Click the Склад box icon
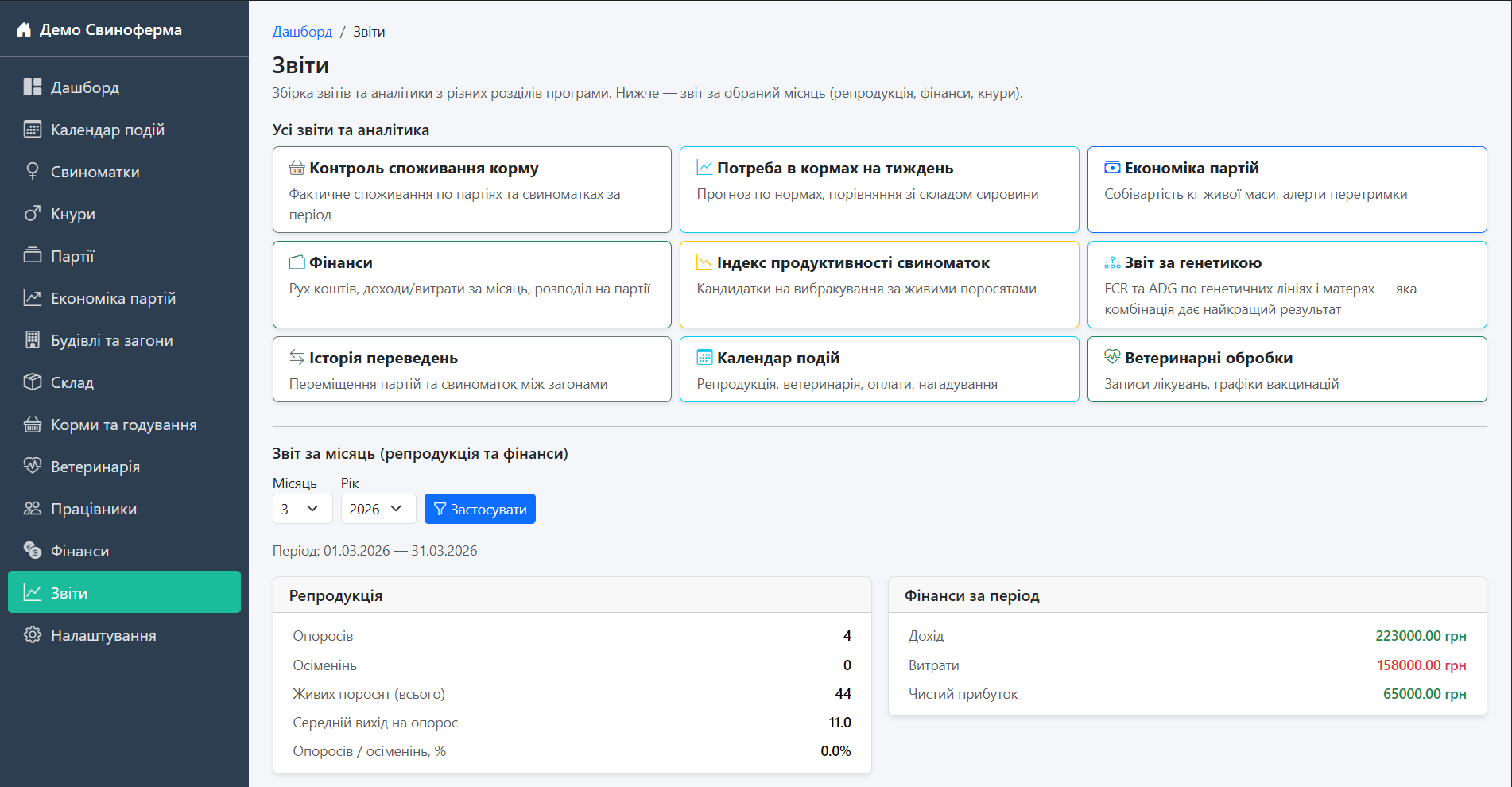 32,382
